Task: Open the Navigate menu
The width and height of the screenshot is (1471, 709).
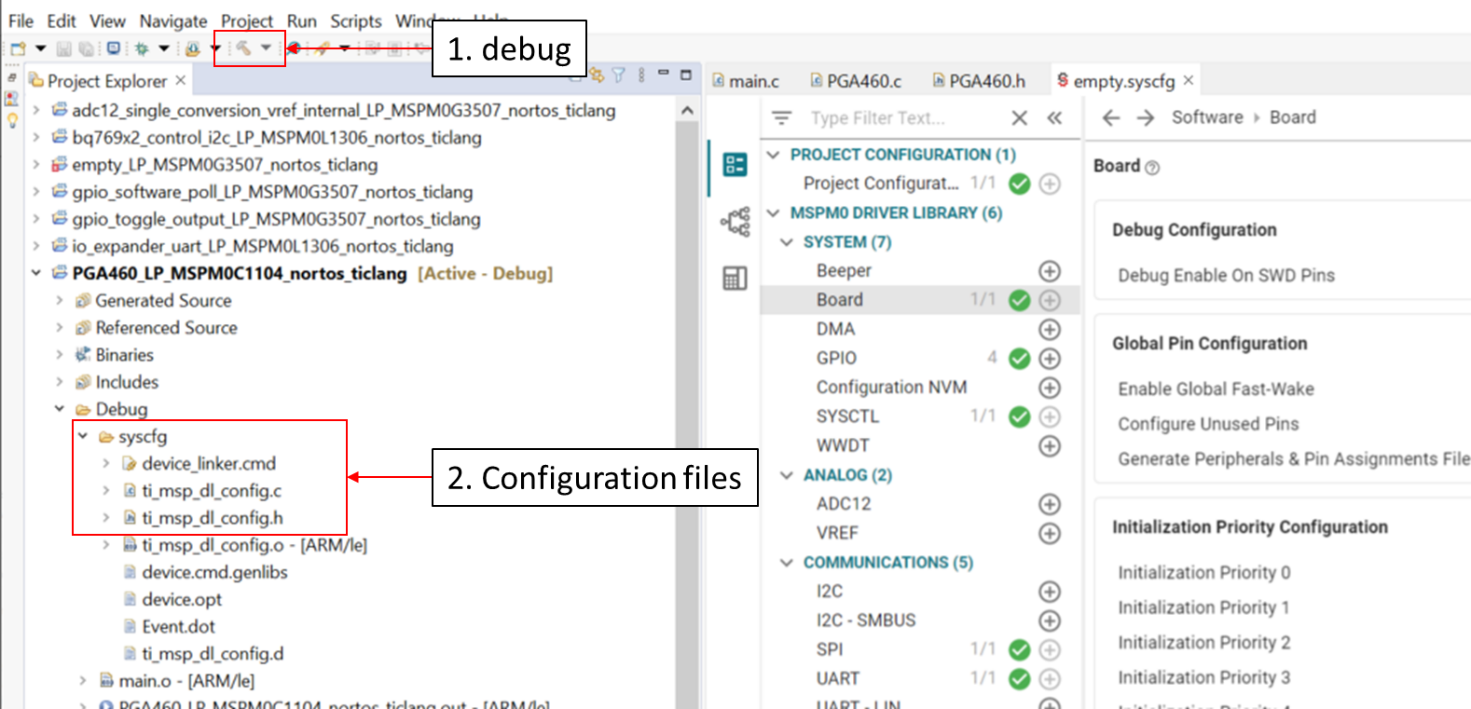Action: click(173, 21)
